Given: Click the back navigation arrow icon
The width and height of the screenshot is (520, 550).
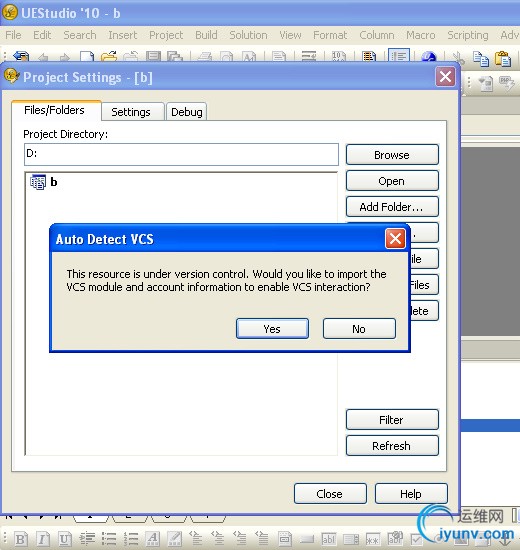Looking at the screenshot, I should pyautogui.click(x=43, y=57).
